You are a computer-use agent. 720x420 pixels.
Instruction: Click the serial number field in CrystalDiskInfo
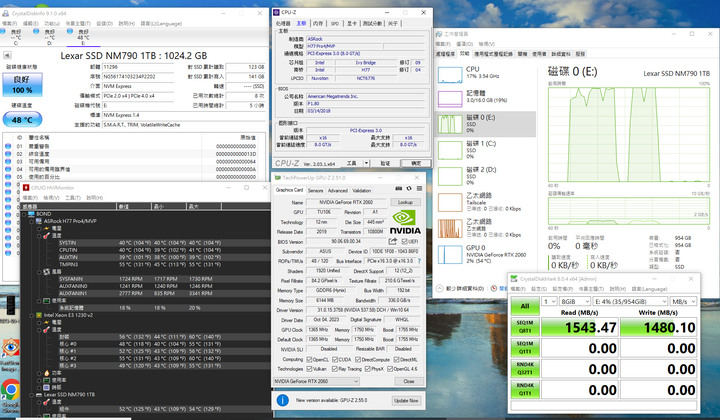138,77
